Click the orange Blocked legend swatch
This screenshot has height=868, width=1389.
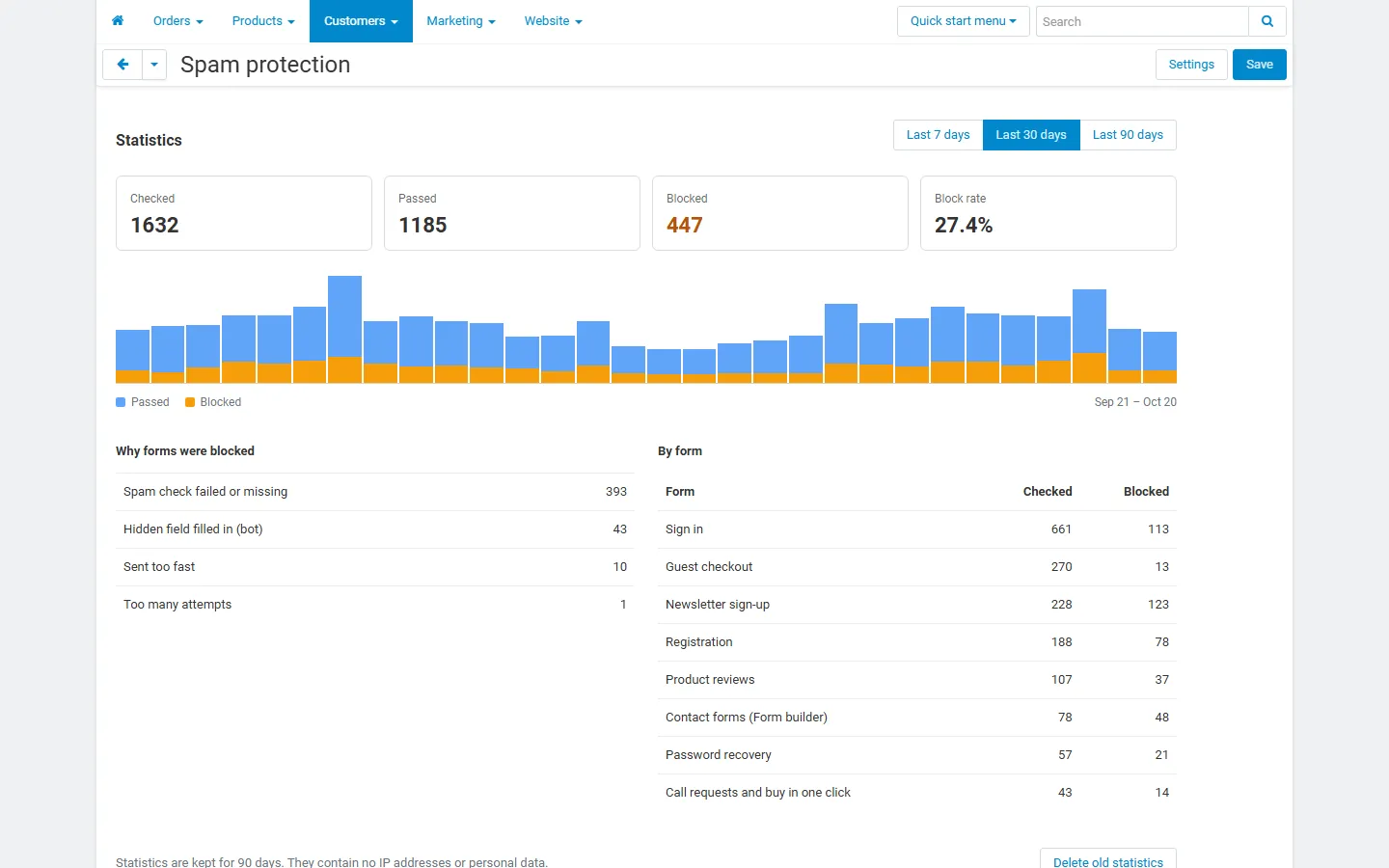tap(190, 402)
